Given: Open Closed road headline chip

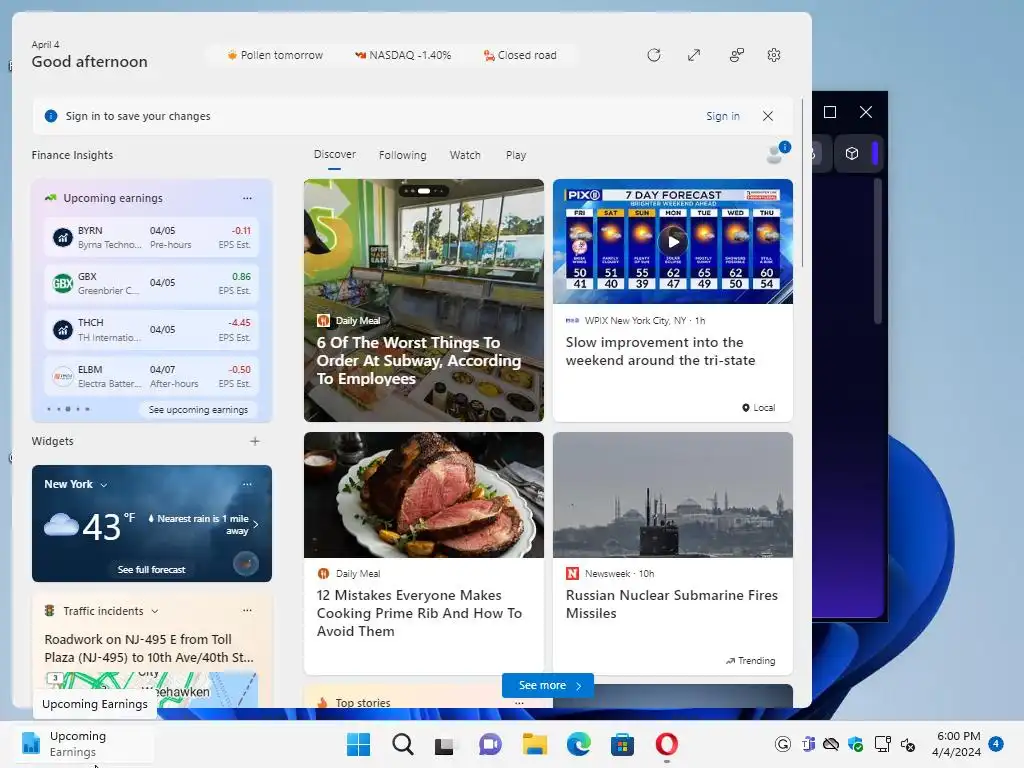Looking at the screenshot, I should click(520, 56).
